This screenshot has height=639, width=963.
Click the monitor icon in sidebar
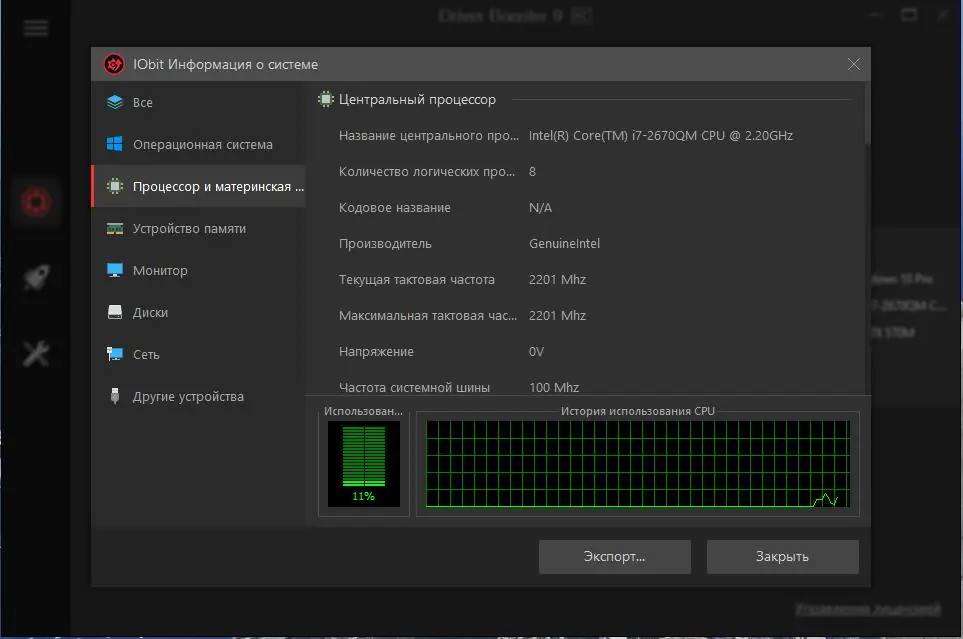(x=115, y=270)
